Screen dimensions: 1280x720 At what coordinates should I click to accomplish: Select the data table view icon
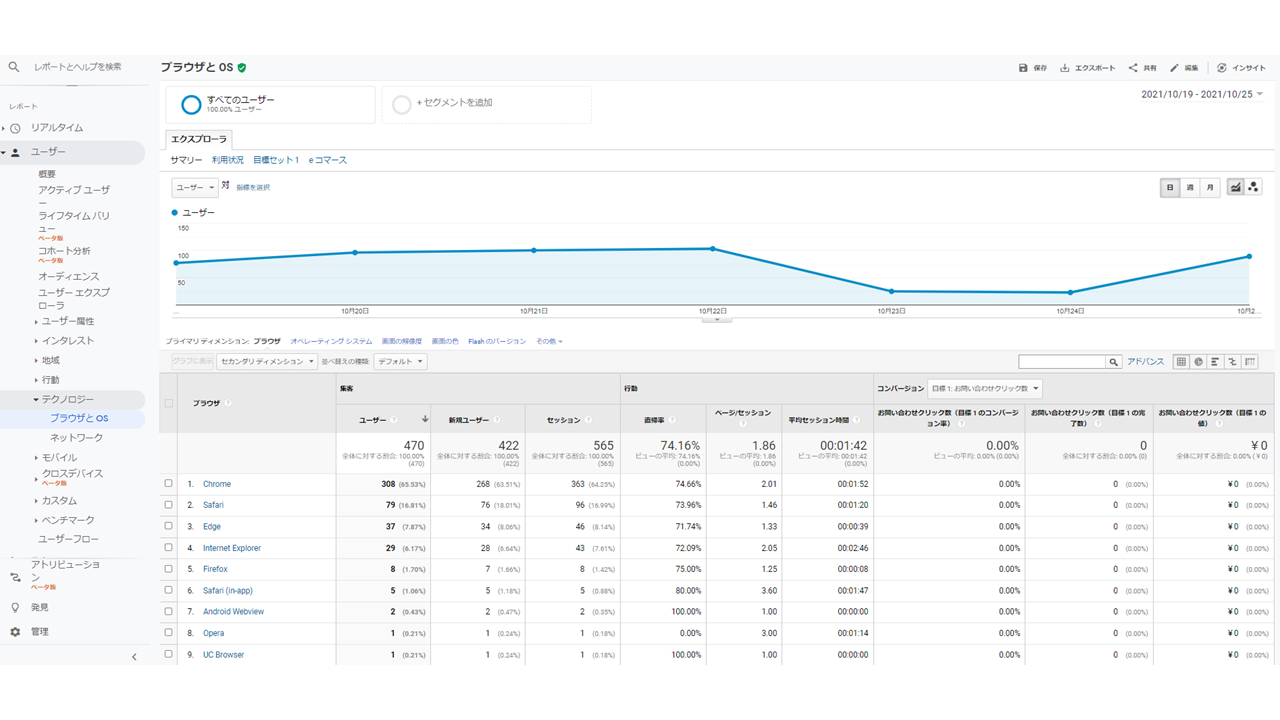click(1181, 362)
